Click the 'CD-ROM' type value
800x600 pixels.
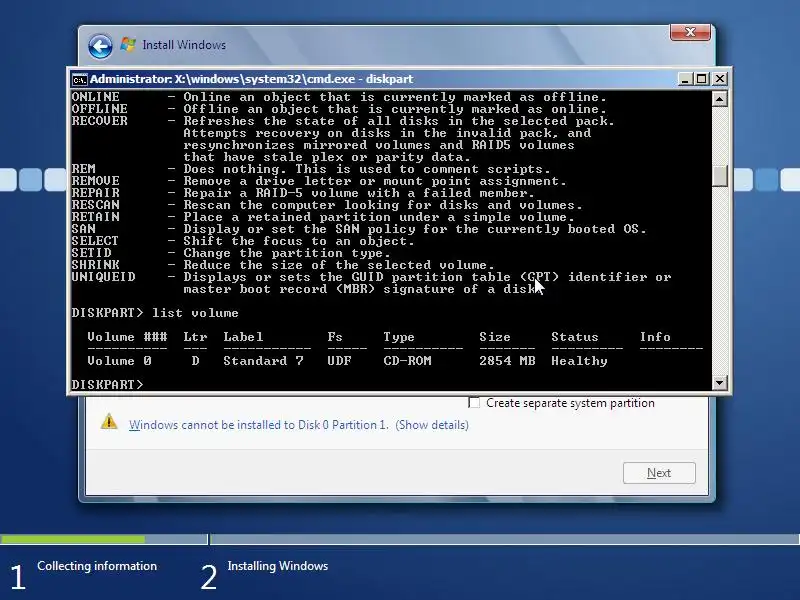point(407,361)
